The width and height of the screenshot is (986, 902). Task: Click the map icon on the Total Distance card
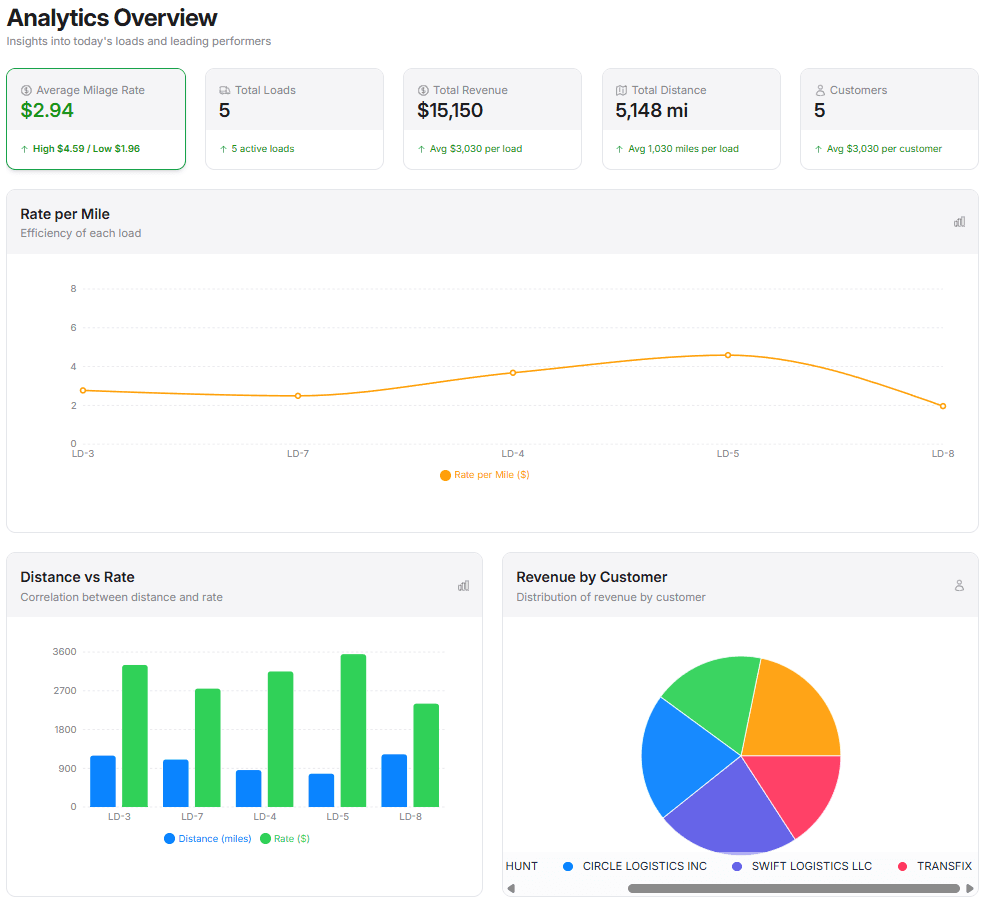click(x=622, y=90)
